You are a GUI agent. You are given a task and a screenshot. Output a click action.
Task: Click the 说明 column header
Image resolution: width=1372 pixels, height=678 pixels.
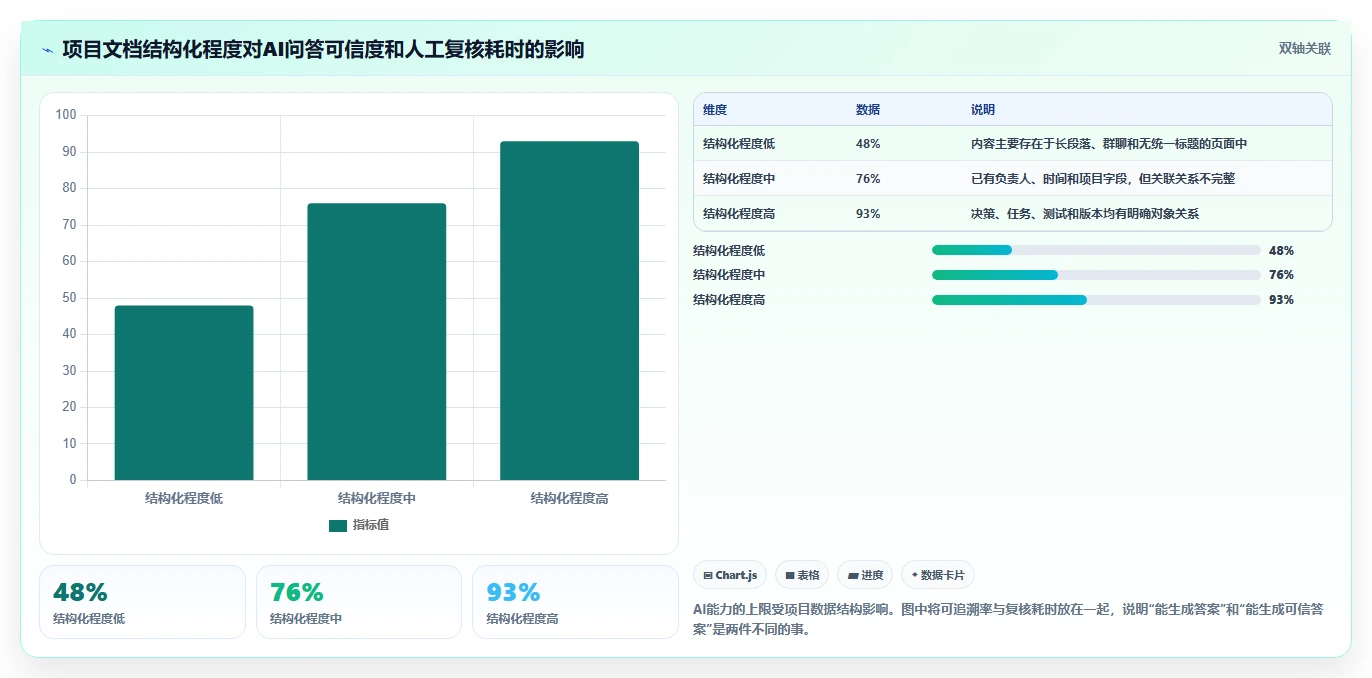983,110
